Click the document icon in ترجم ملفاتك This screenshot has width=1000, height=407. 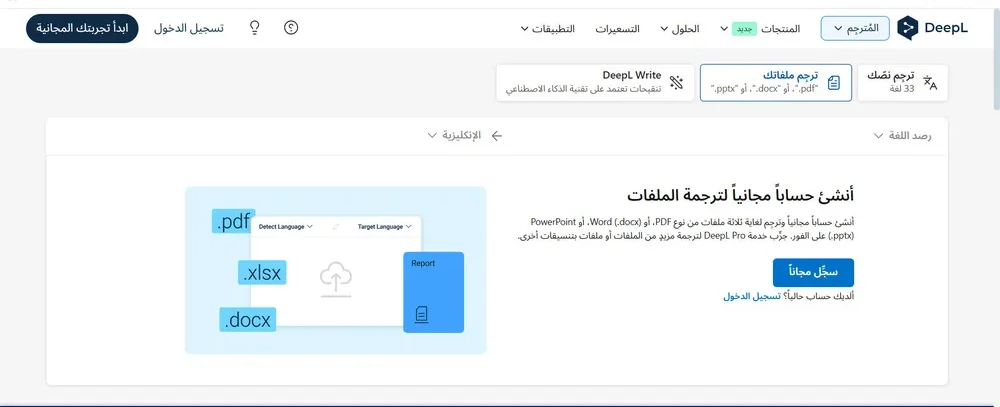[x=834, y=83]
